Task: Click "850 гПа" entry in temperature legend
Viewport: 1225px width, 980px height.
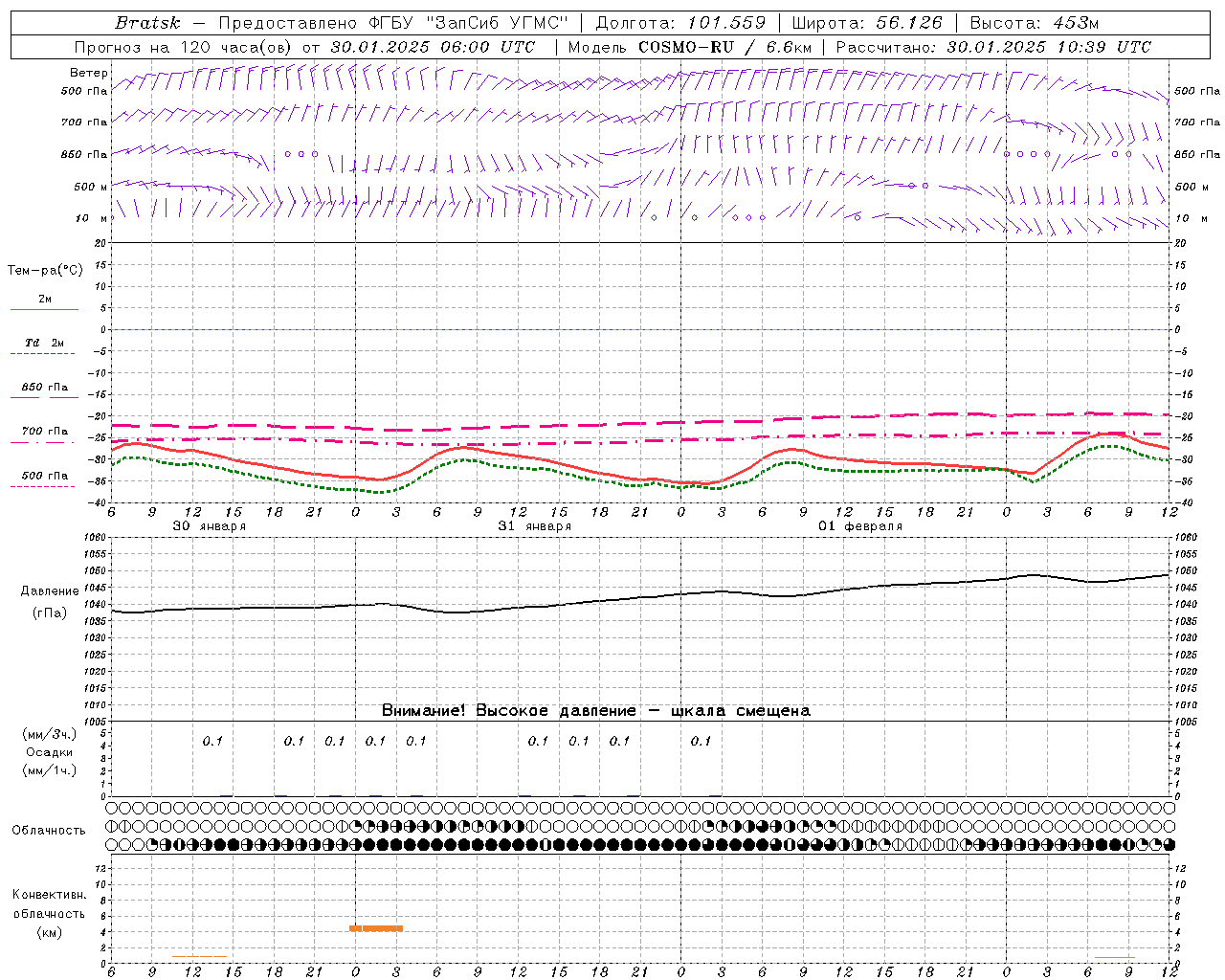Action: tap(45, 388)
